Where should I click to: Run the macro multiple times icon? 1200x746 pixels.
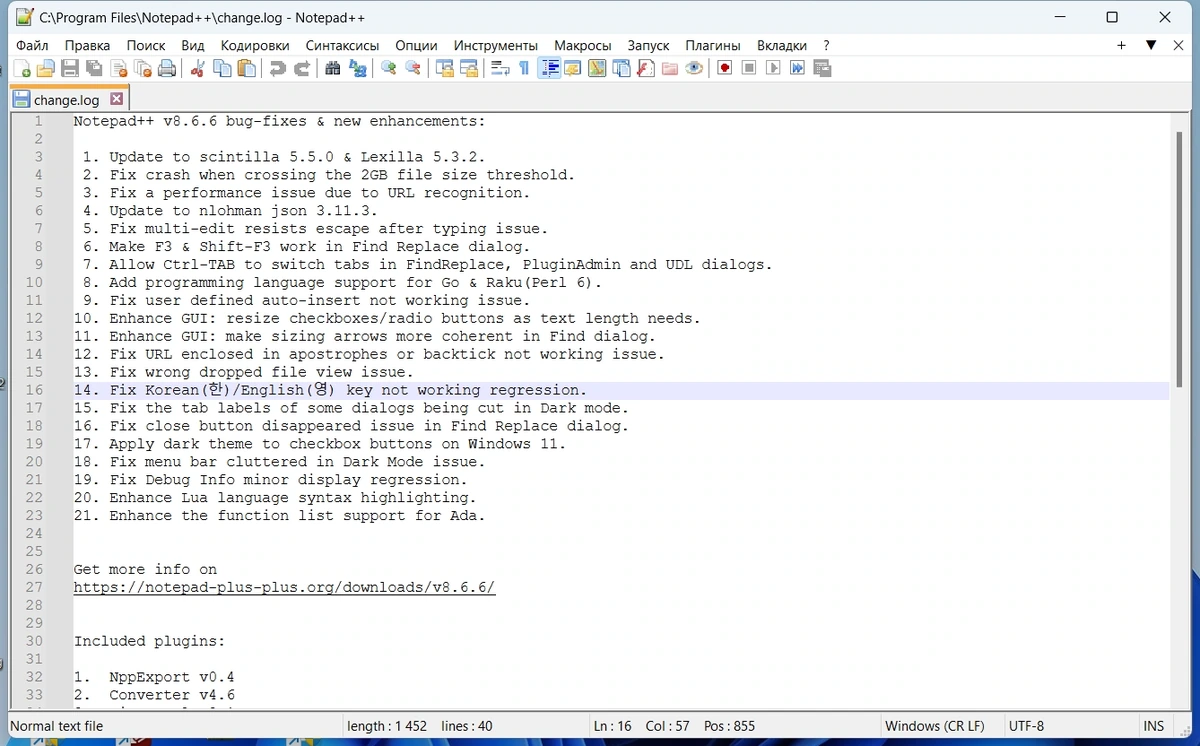[x=797, y=68]
